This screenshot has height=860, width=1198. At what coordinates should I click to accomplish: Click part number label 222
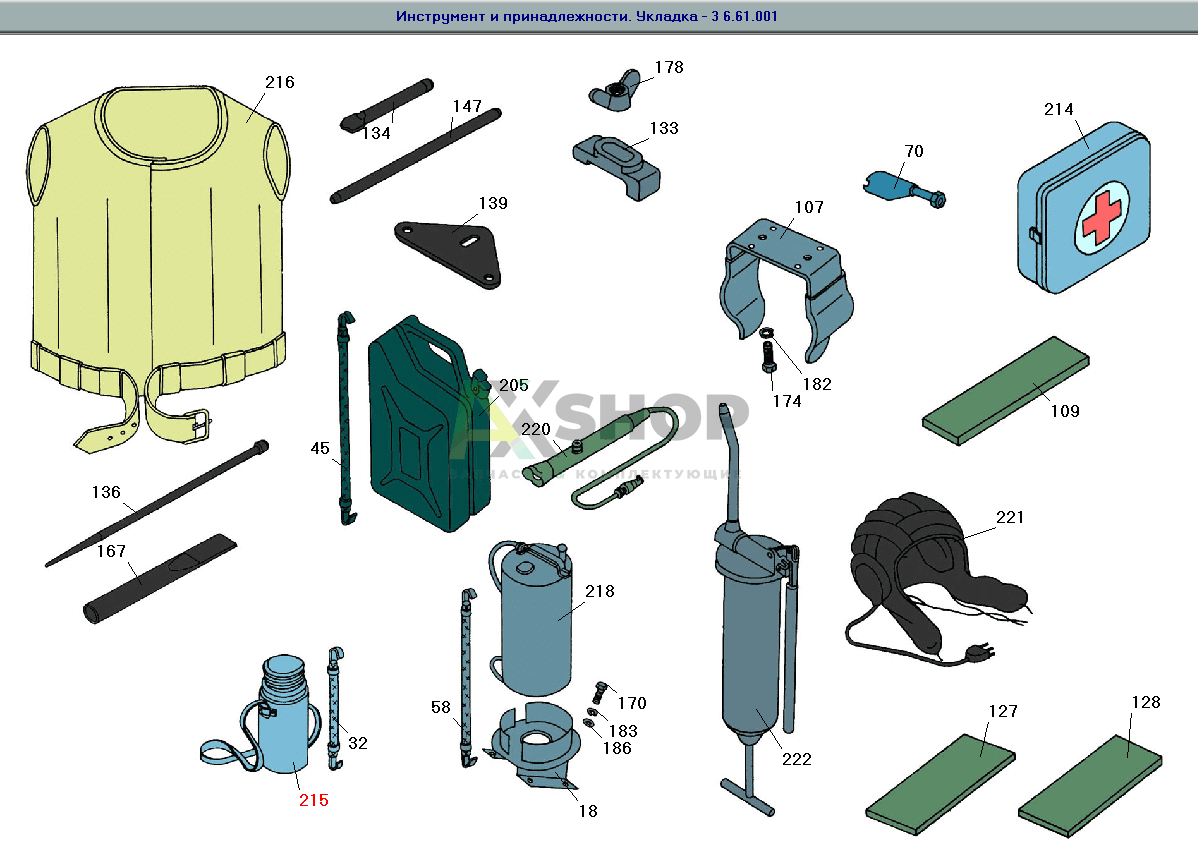click(797, 759)
